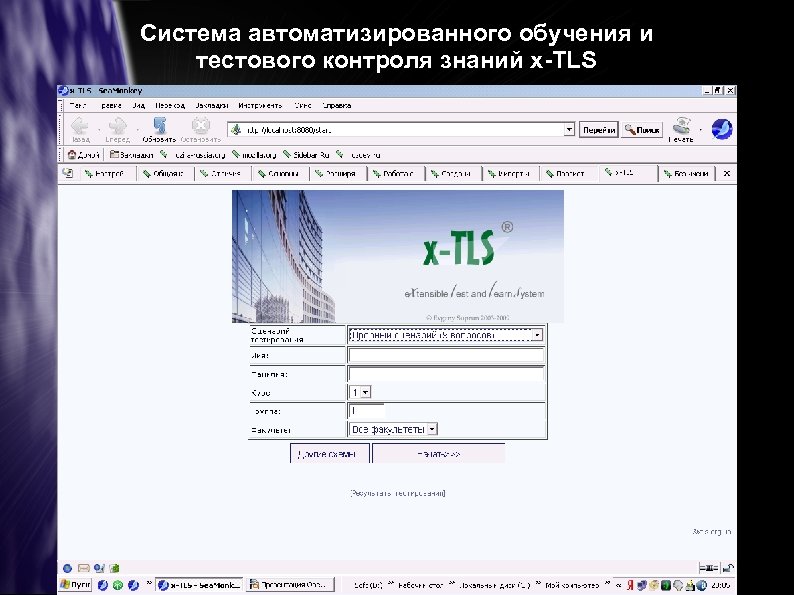Click the Группа input field
Image resolution: width=794 pixels, height=595 pixels.
click(x=367, y=411)
